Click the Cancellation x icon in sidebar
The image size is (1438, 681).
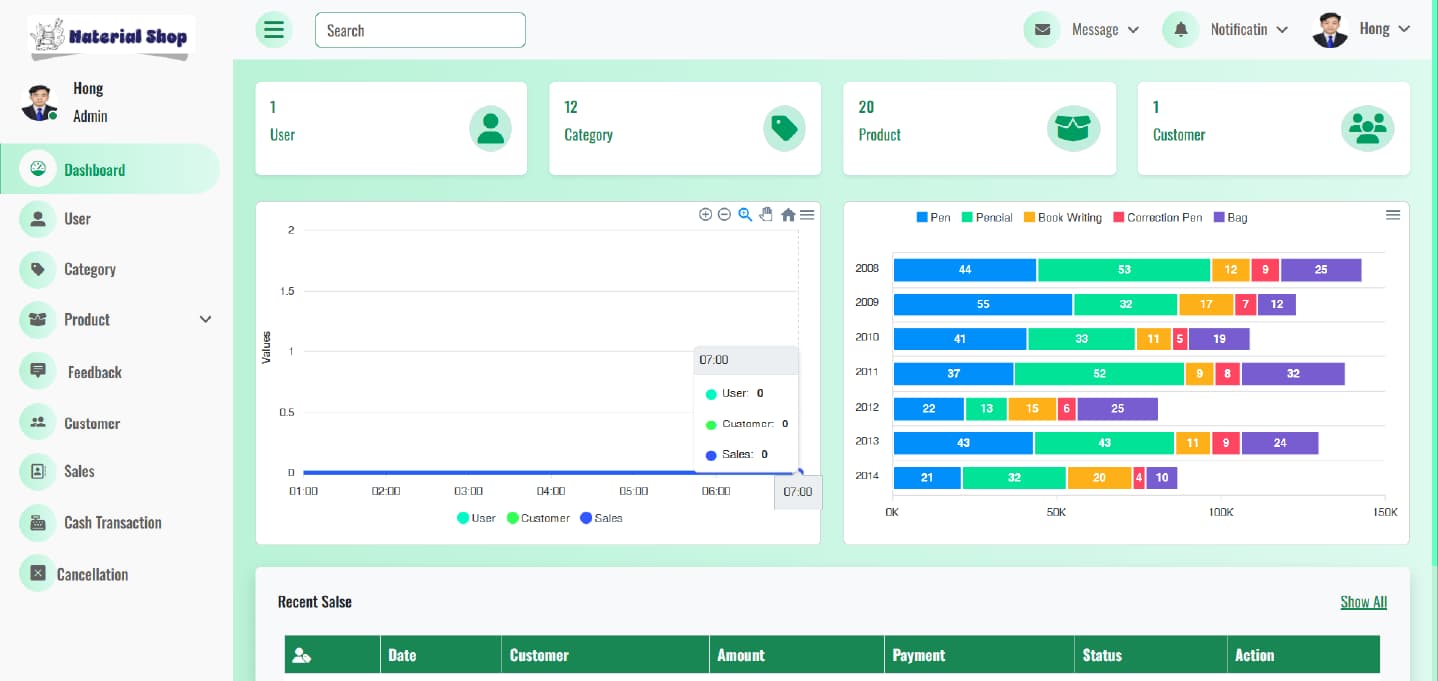coord(38,573)
